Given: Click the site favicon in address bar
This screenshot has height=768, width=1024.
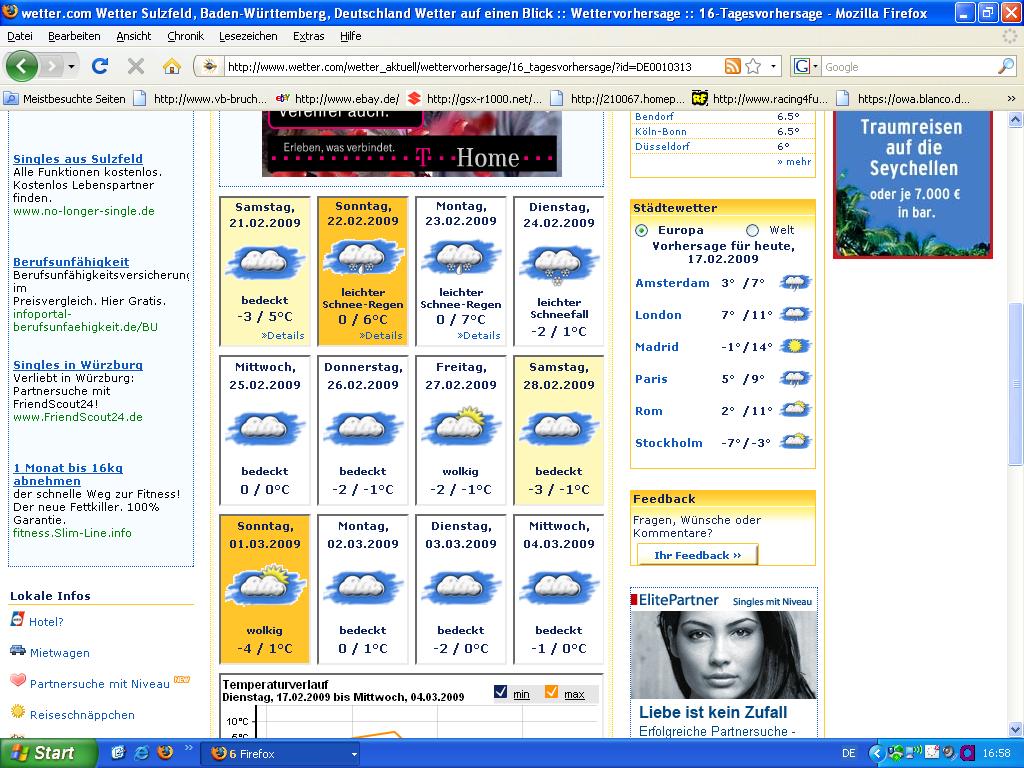Looking at the screenshot, I should 210,66.
